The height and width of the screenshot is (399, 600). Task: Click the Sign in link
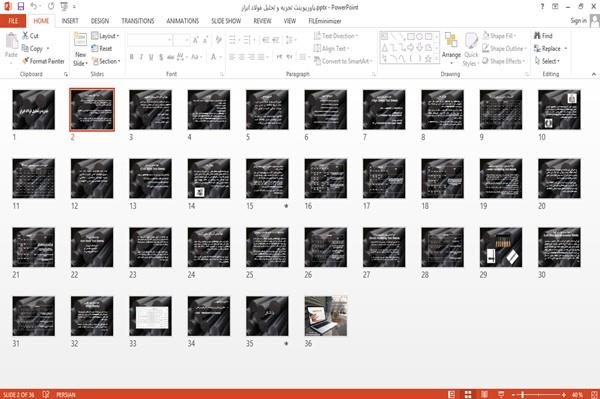coord(578,21)
